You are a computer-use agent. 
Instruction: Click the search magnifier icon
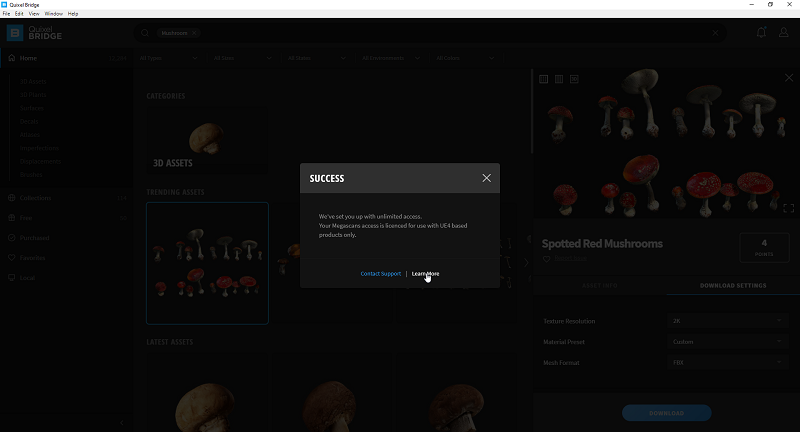145,33
